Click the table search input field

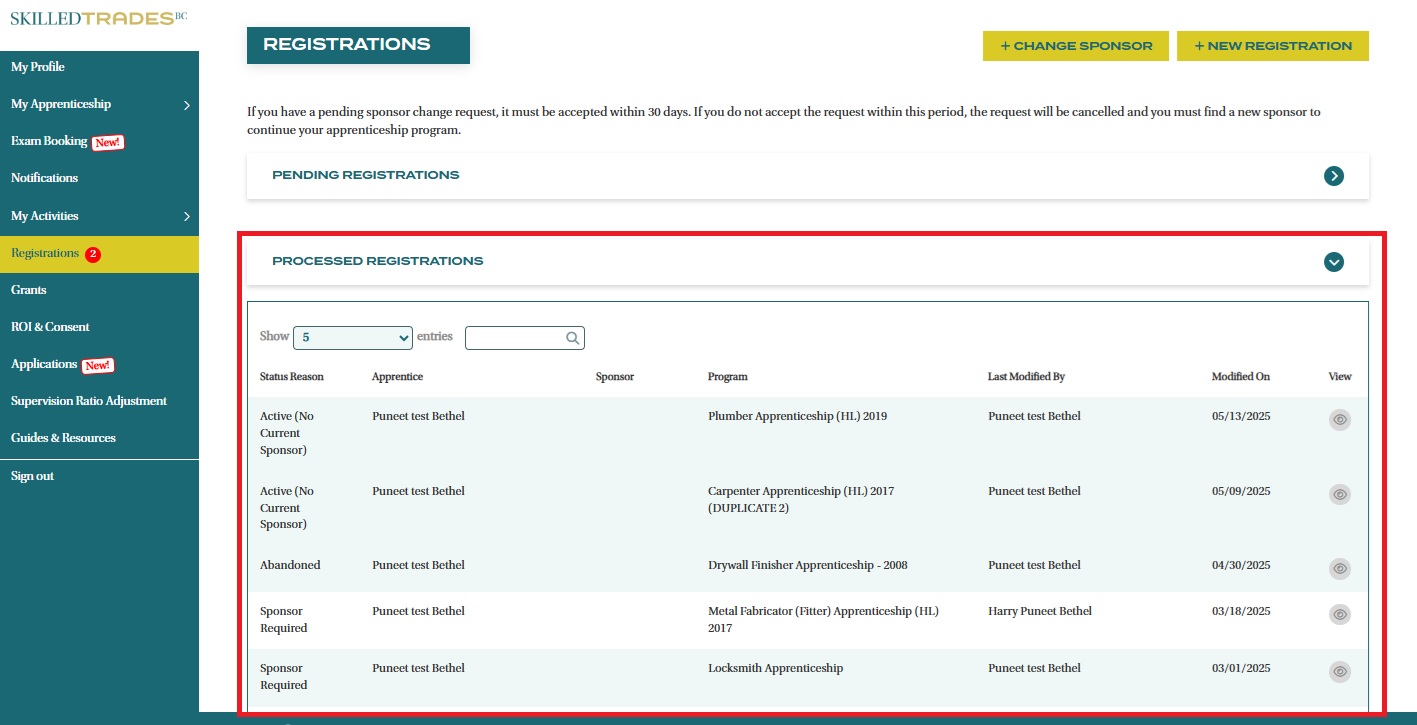[514, 338]
